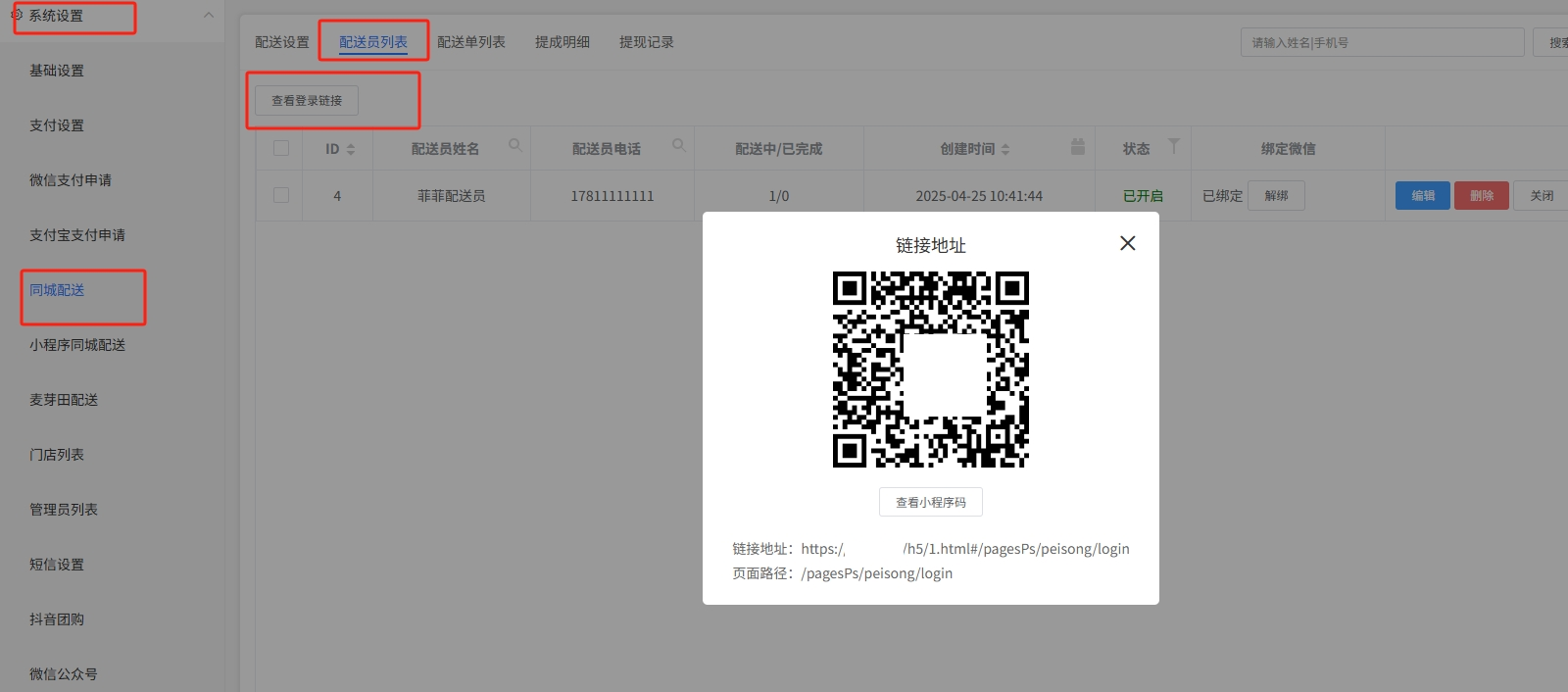Select the checkbox for row ID 4
The image size is (1568, 692).
click(x=281, y=195)
